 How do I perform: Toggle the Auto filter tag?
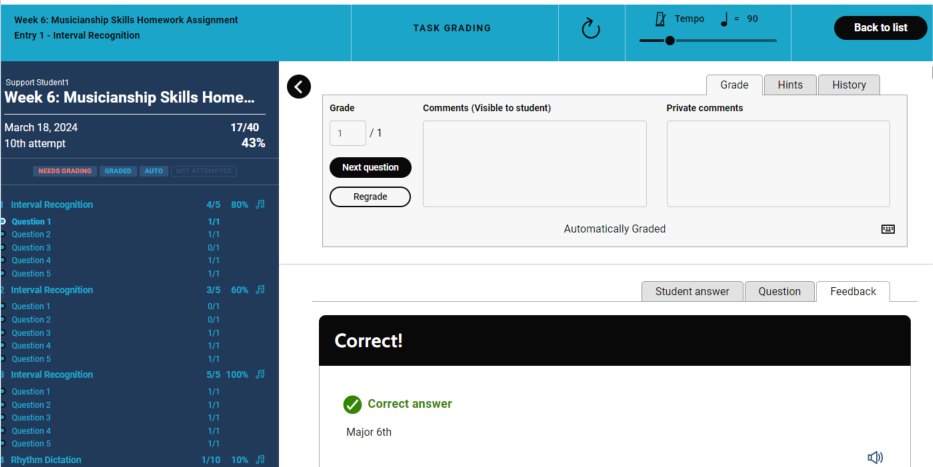coord(153,171)
